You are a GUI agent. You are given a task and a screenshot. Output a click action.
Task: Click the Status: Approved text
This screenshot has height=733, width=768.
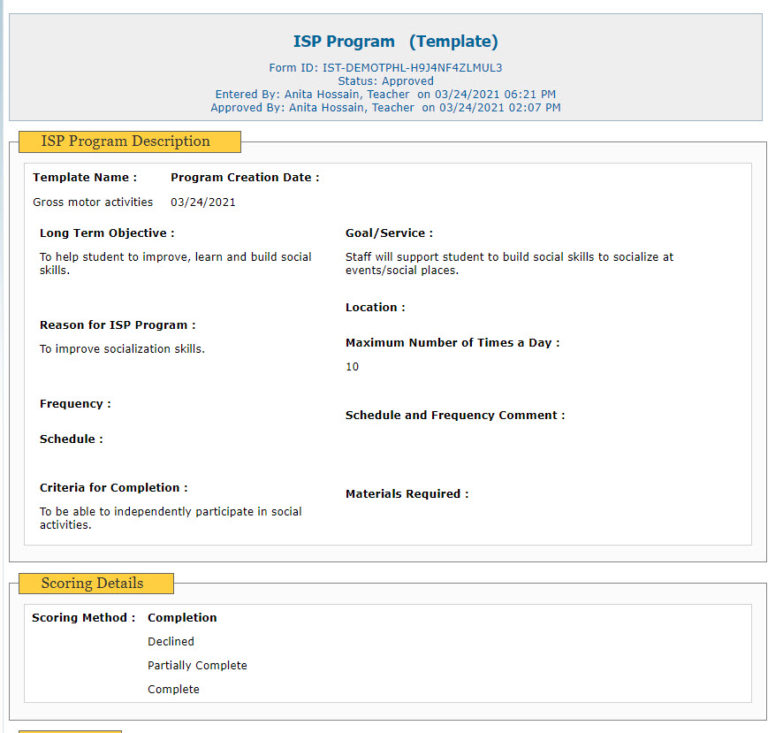tap(385, 81)
